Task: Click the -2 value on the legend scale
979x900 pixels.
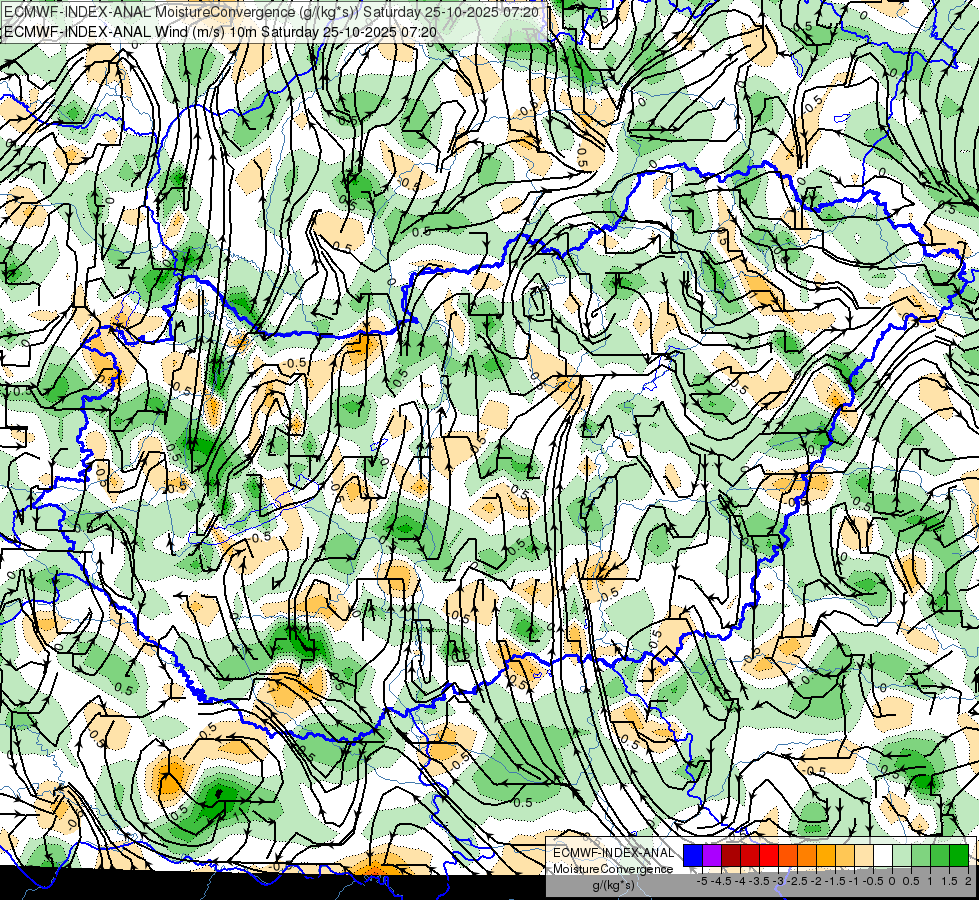Action: tap(818, 881)
